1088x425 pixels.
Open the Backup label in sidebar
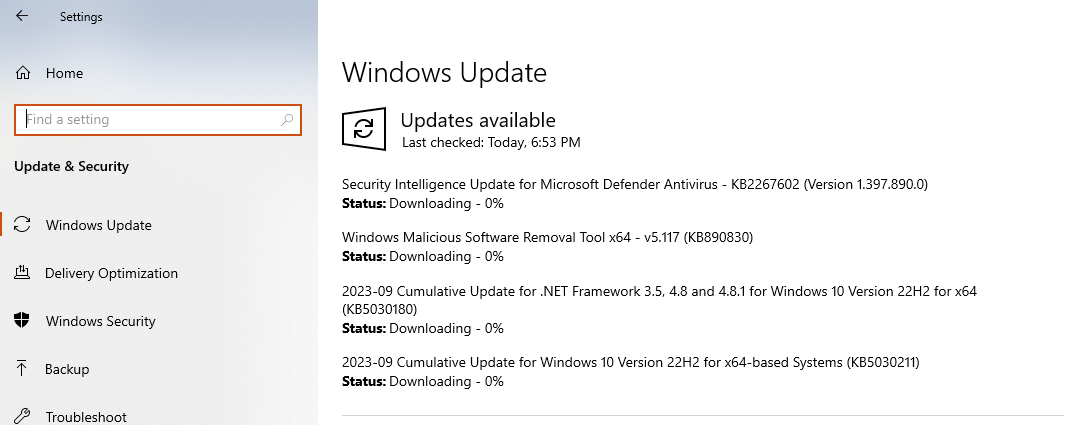point(67,369)
